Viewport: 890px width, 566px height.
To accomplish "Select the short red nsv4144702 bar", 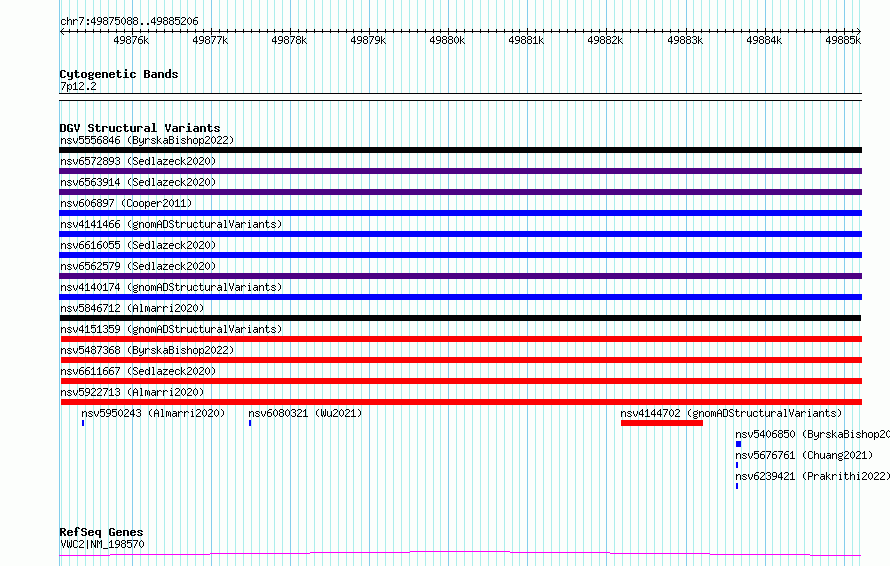I will pos(662,423).
